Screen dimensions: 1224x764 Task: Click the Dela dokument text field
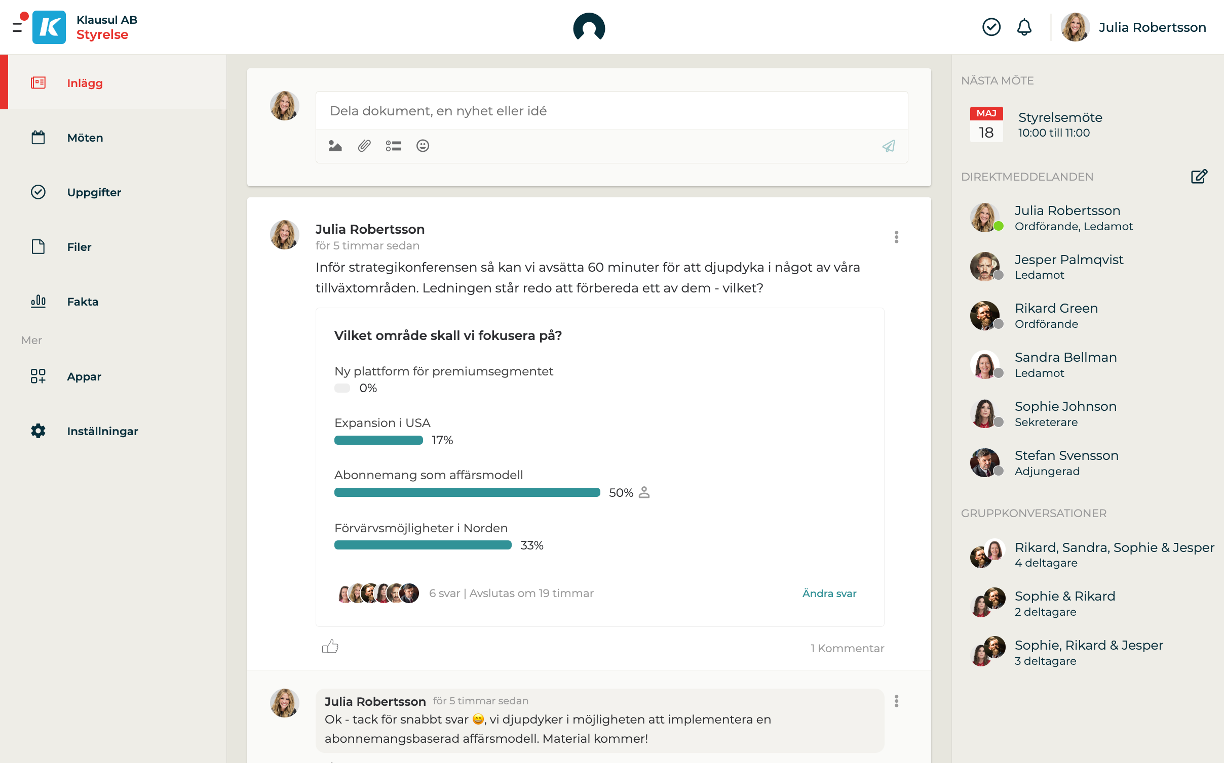coord(611,111)
